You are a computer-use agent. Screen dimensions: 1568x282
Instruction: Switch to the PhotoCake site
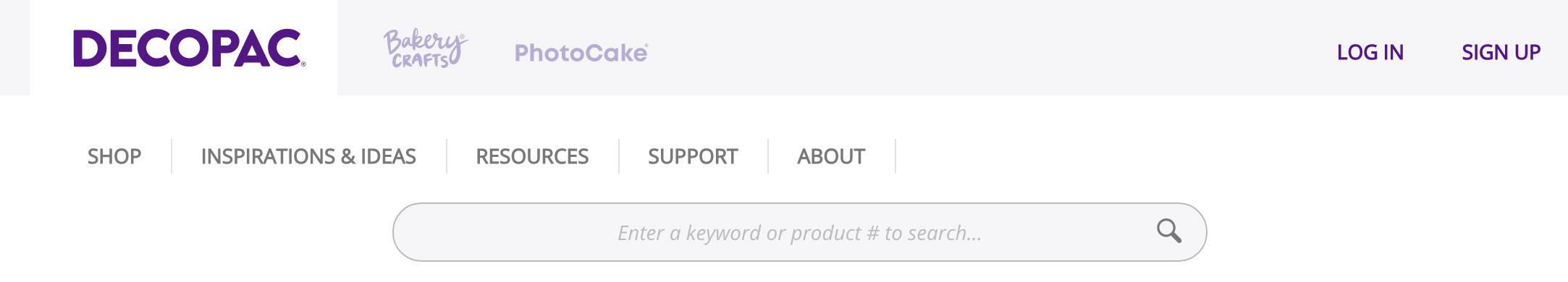pos(581,53)
